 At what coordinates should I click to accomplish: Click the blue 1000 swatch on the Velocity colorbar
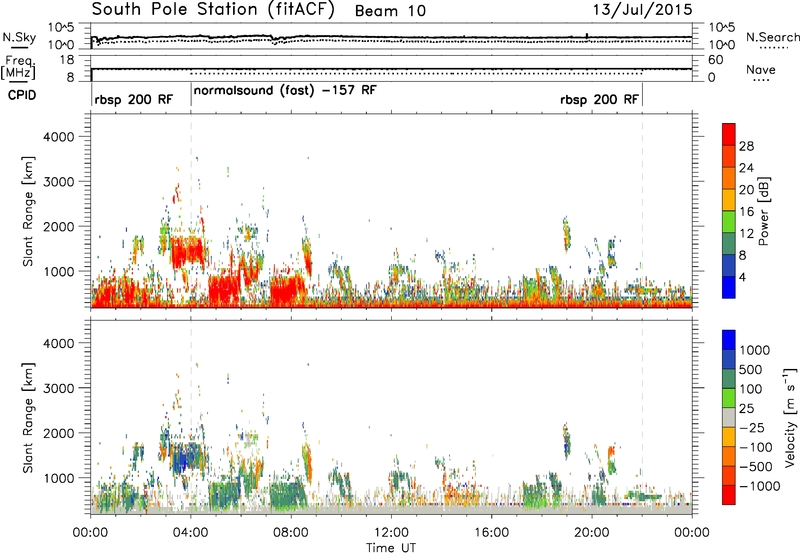coord(729,340)
